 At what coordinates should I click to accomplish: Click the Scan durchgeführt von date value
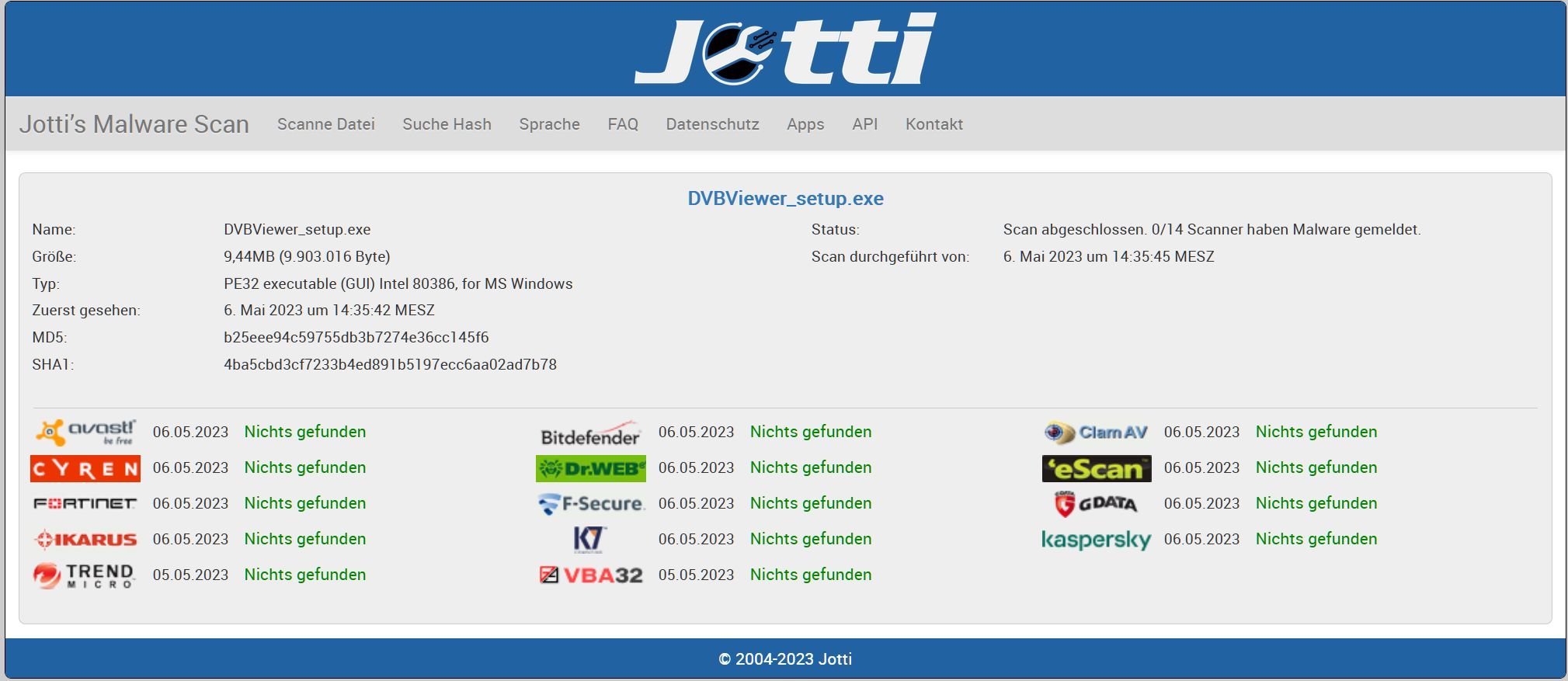1108,256
